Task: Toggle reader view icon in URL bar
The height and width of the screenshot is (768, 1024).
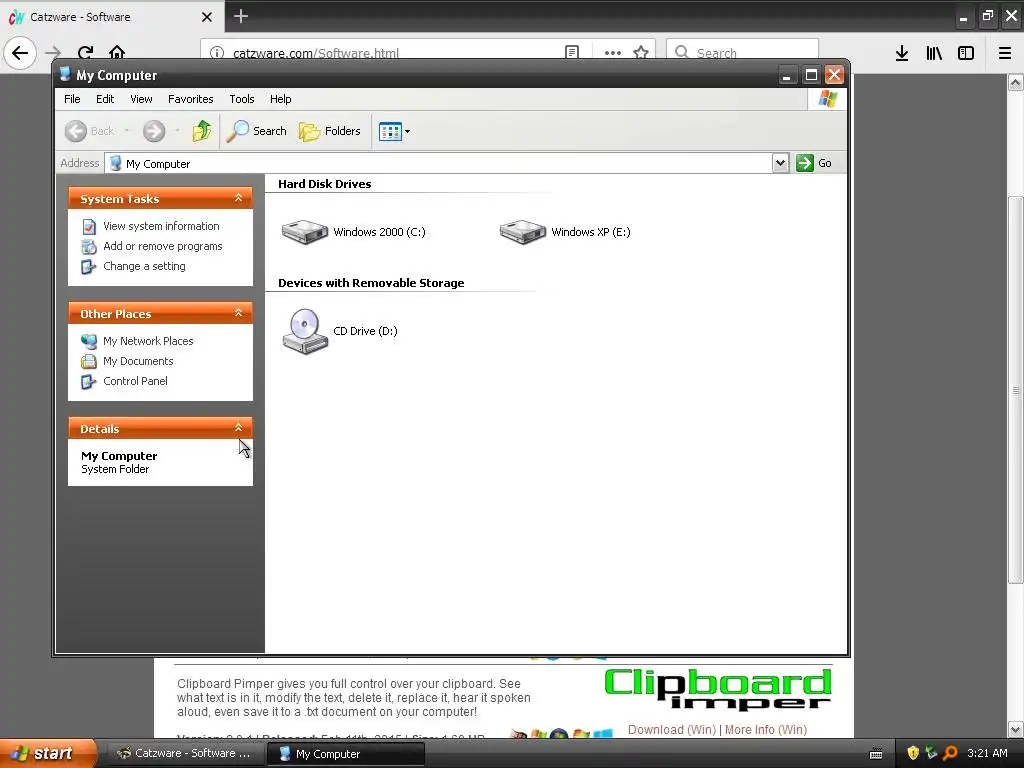Action: click(x=572, y=52)
